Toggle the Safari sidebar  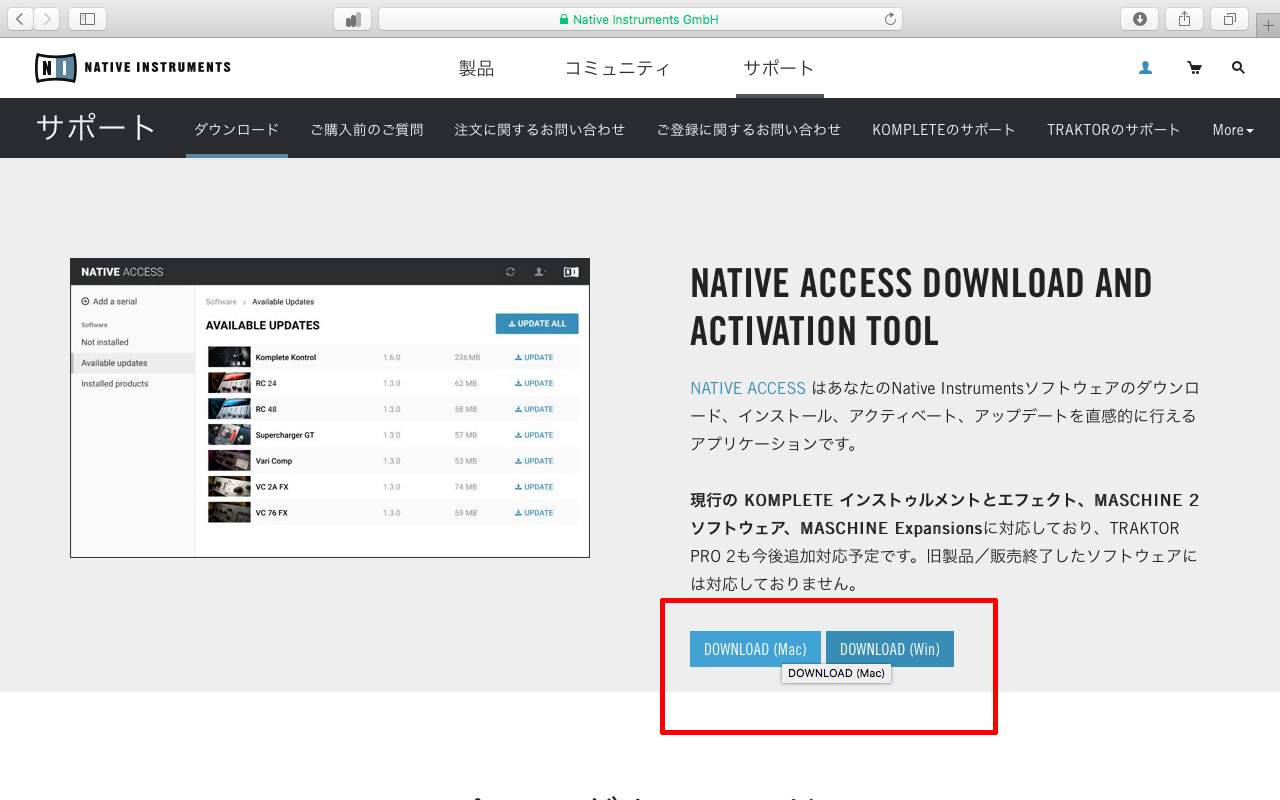pos(87,19)
